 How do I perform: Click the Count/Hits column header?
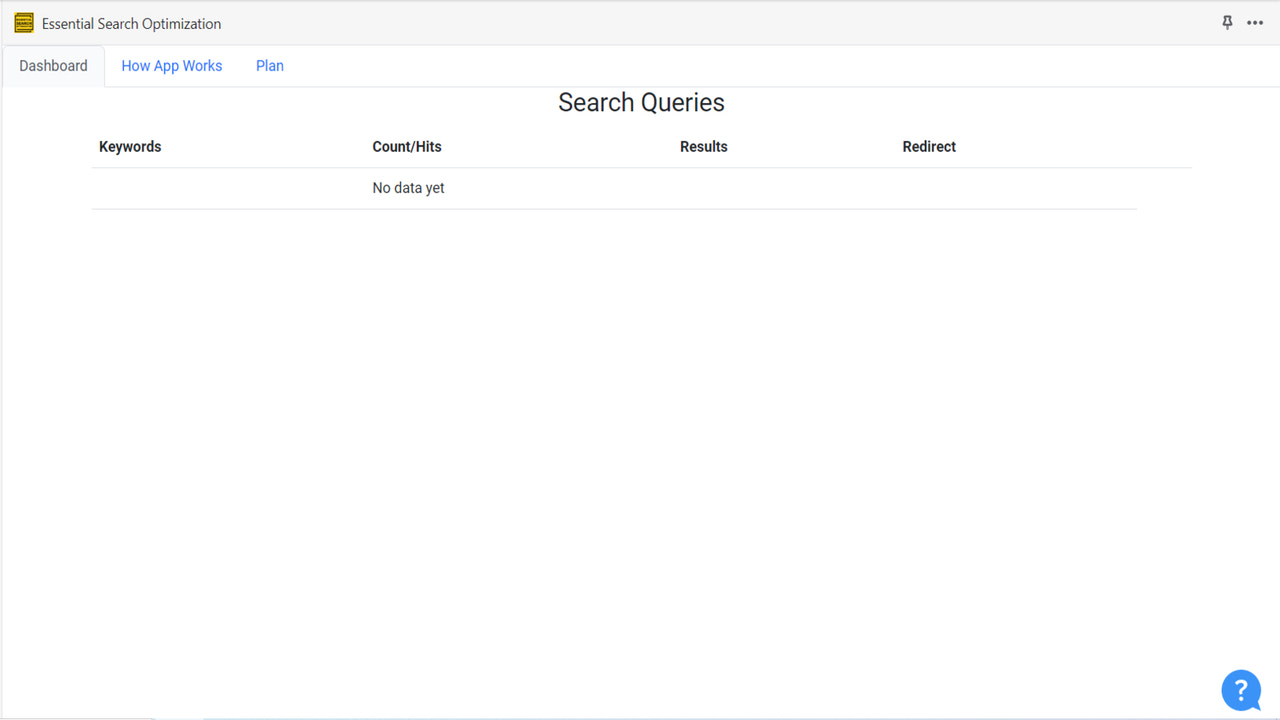[407, 147]
